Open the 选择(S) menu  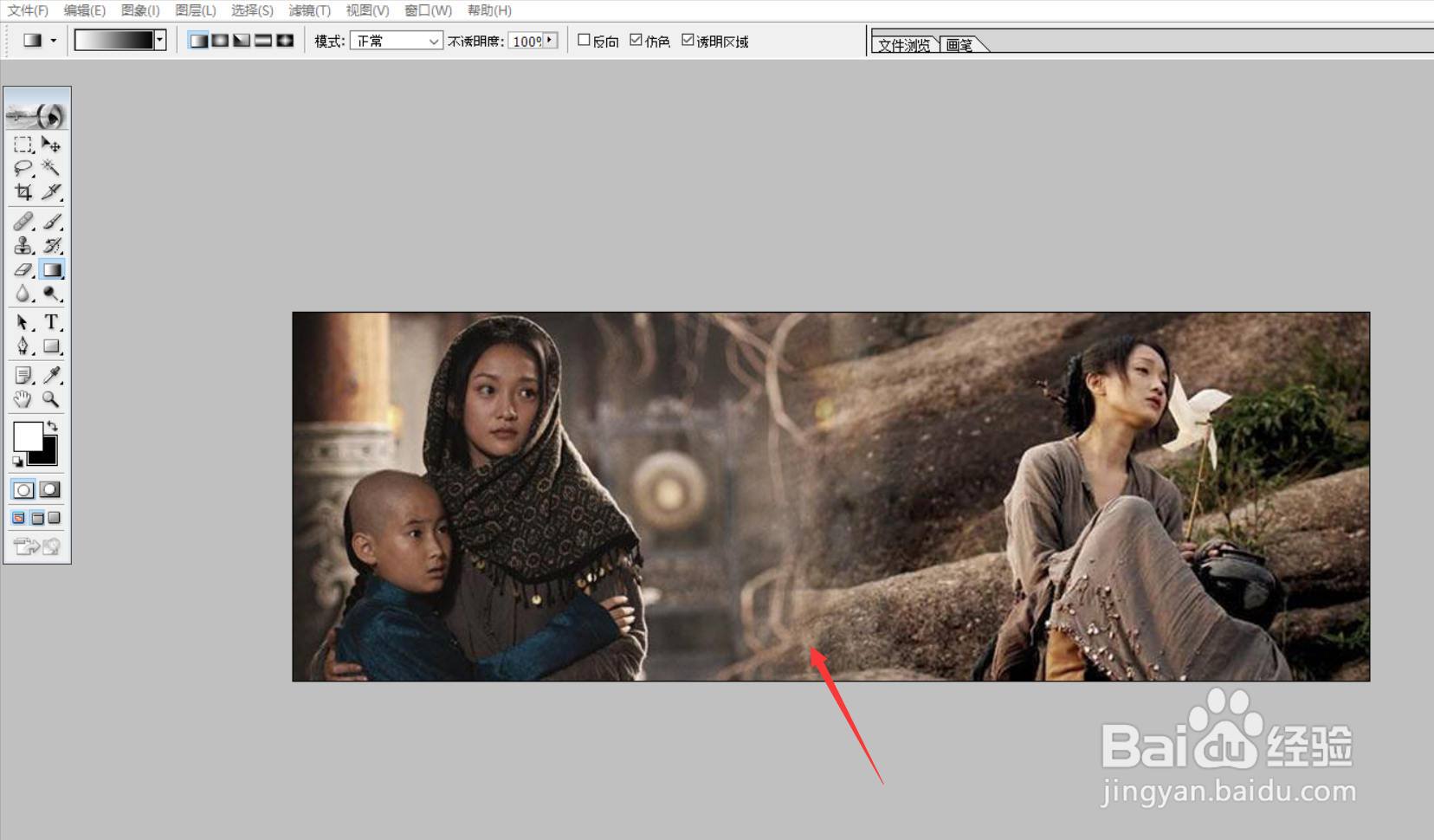tap(252, 10)
